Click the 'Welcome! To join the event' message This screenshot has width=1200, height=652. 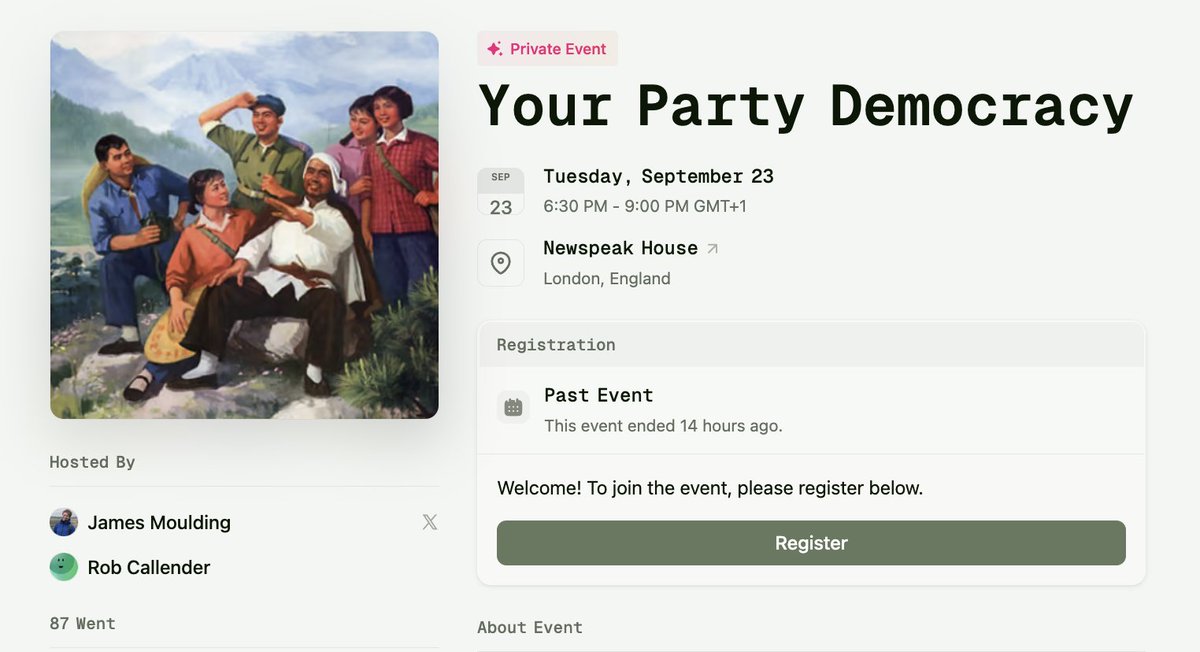tap(710, 489)
